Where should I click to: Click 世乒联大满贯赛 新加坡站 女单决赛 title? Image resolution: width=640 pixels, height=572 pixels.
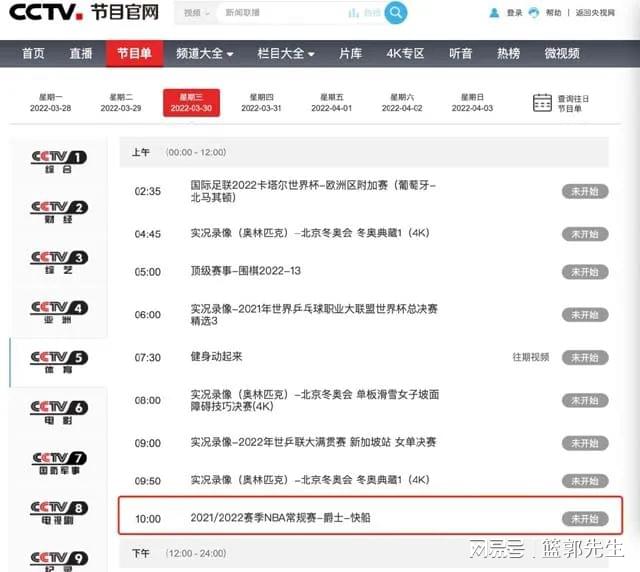pos(313,442)
